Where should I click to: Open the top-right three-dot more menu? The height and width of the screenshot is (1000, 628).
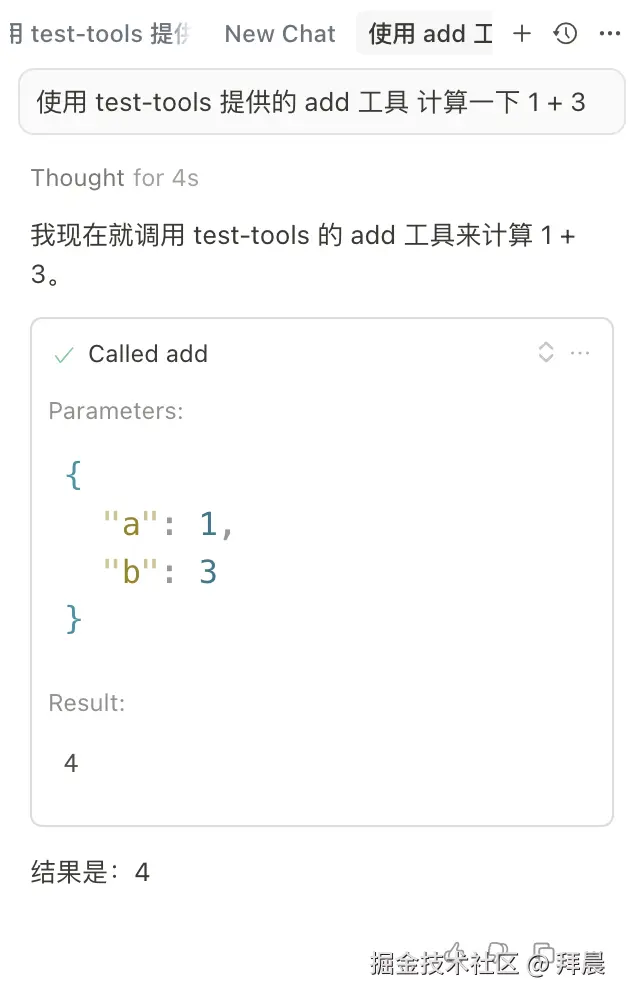tap(609, 34)
